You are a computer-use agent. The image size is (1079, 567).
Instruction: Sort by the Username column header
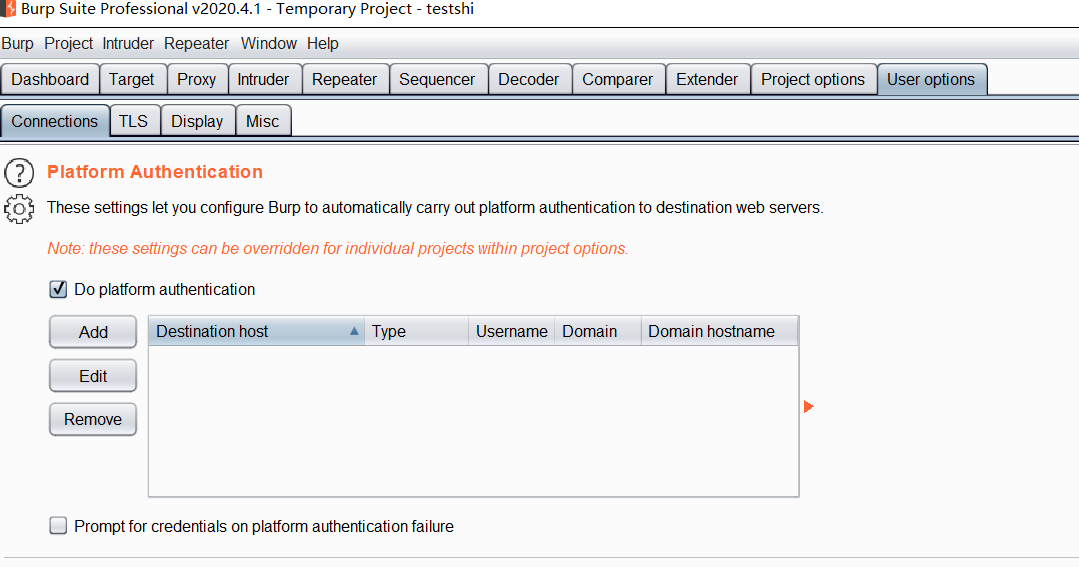point(511,331)
